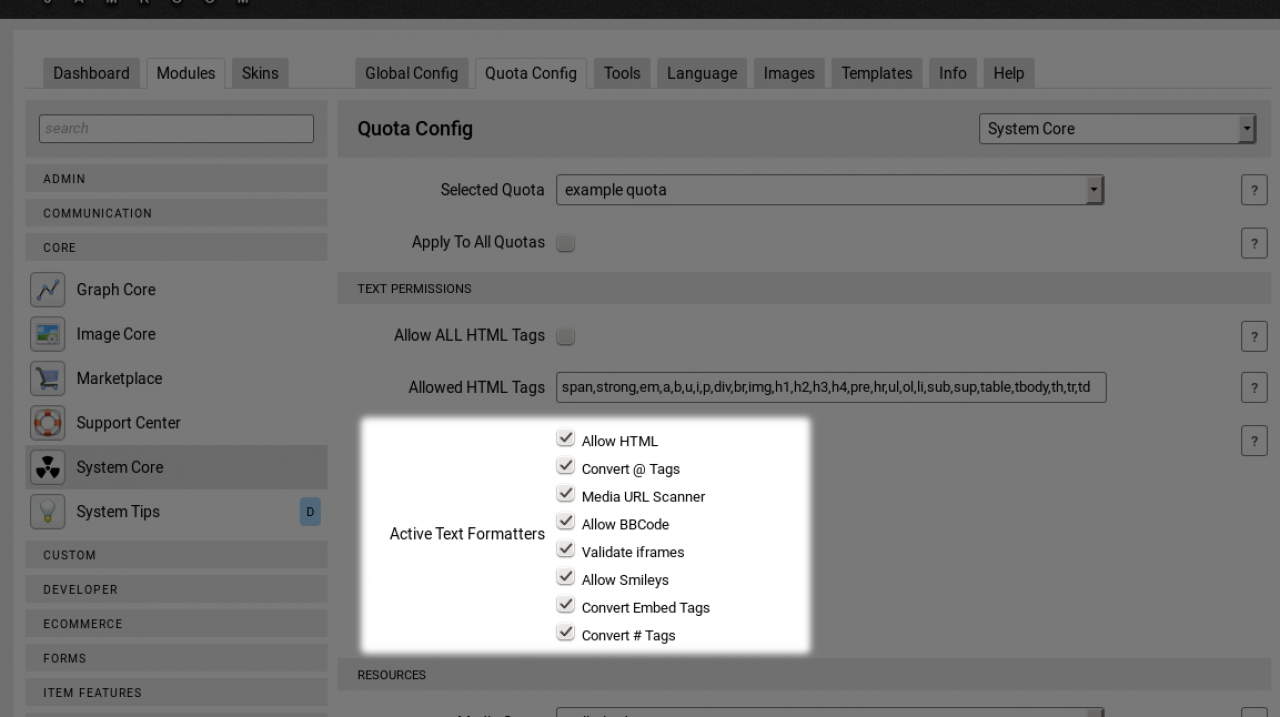This screenshot has height=717, width=1280.
Task: Open the Skins tab
Action: pos(260,73)
